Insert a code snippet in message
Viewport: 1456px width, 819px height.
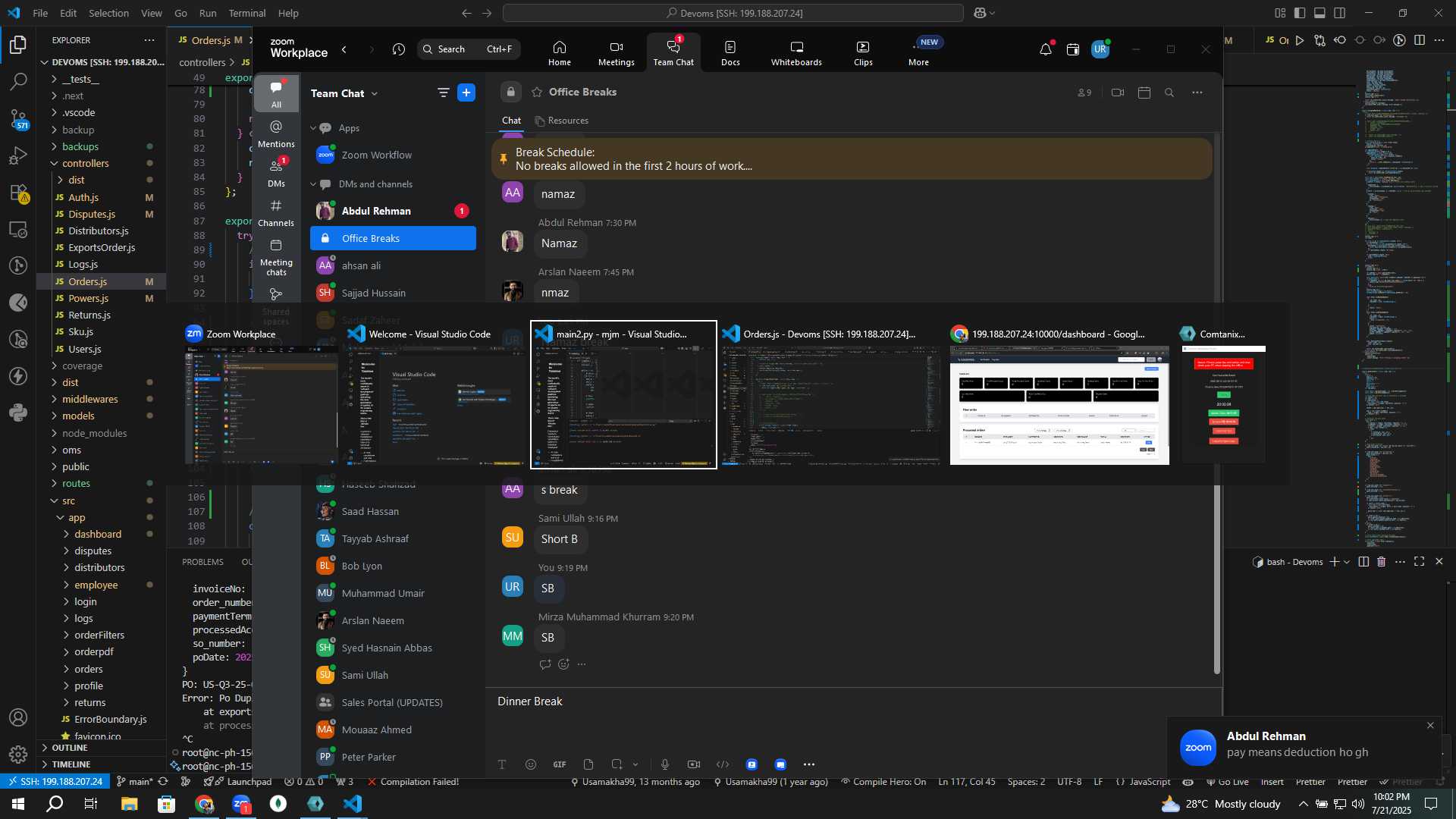coord(723,764)
